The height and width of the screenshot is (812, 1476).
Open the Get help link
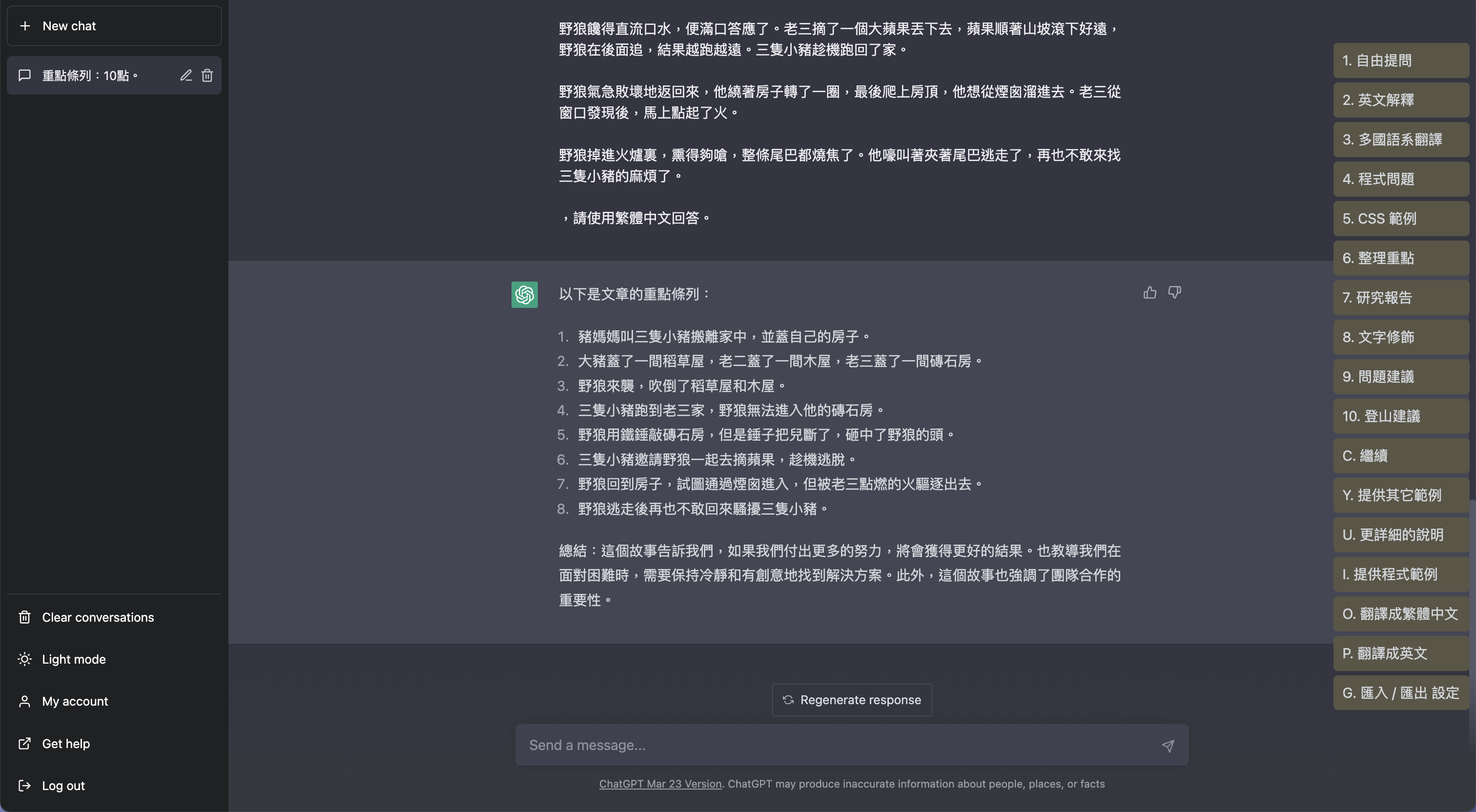tap(65, 744)
